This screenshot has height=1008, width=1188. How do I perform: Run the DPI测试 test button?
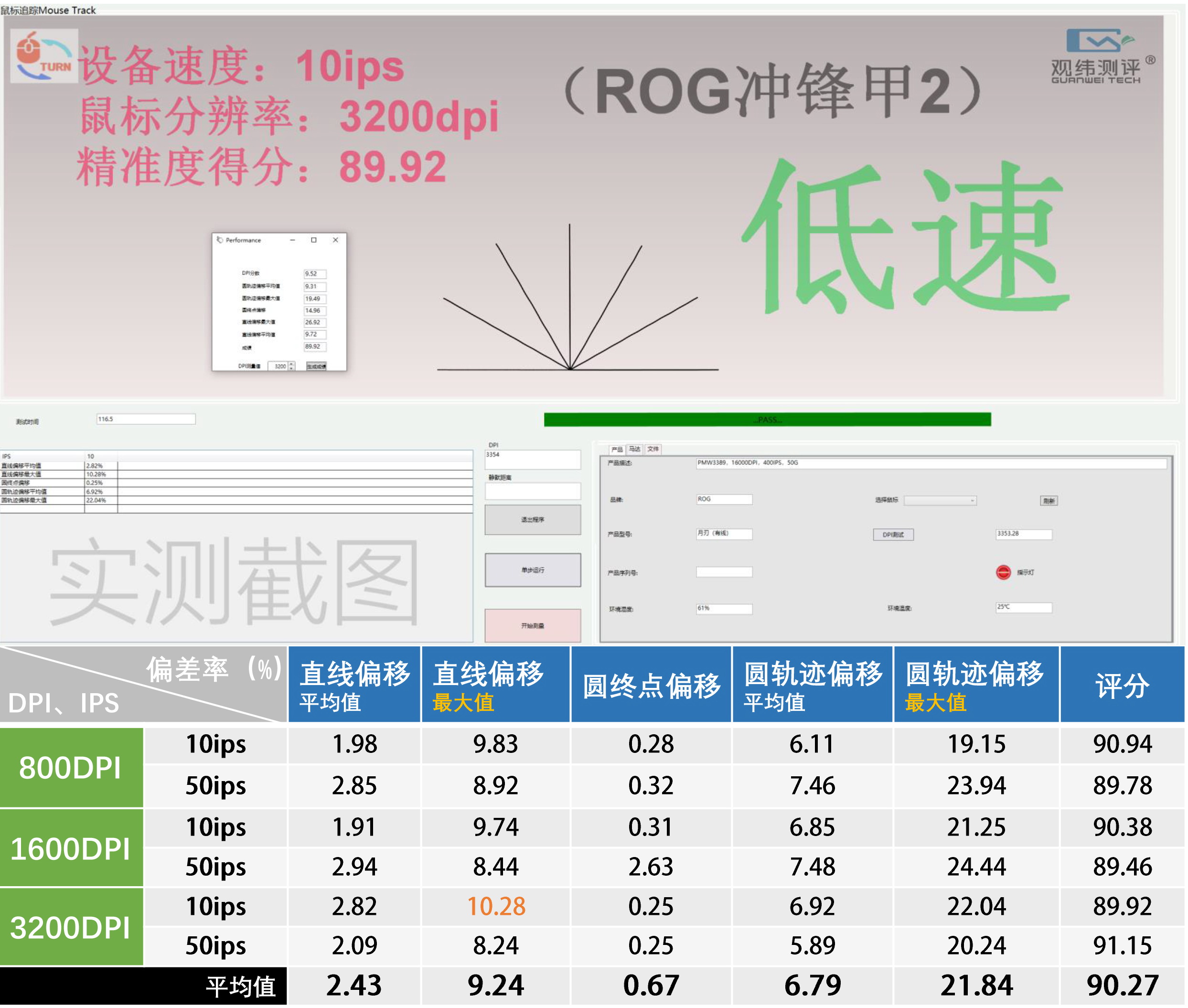coord(894,534)
